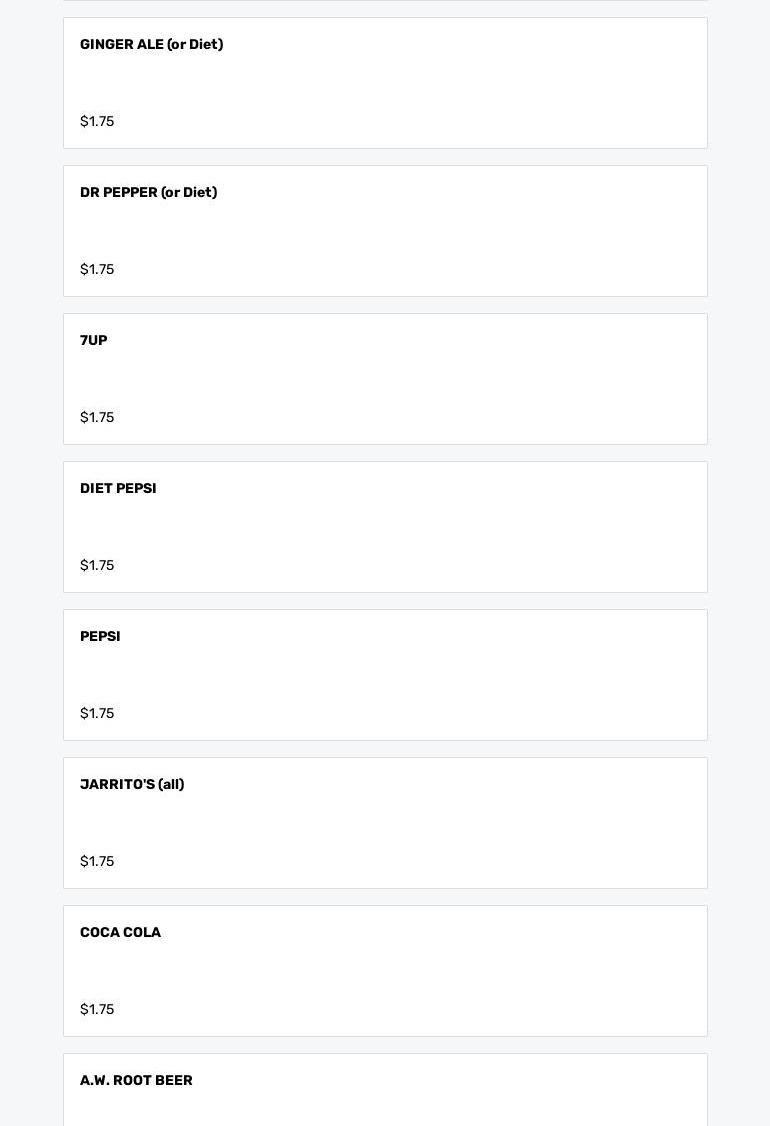Click the $1.75 price in Pepsi card
The image size is (770, 1126).
(97, 714)
